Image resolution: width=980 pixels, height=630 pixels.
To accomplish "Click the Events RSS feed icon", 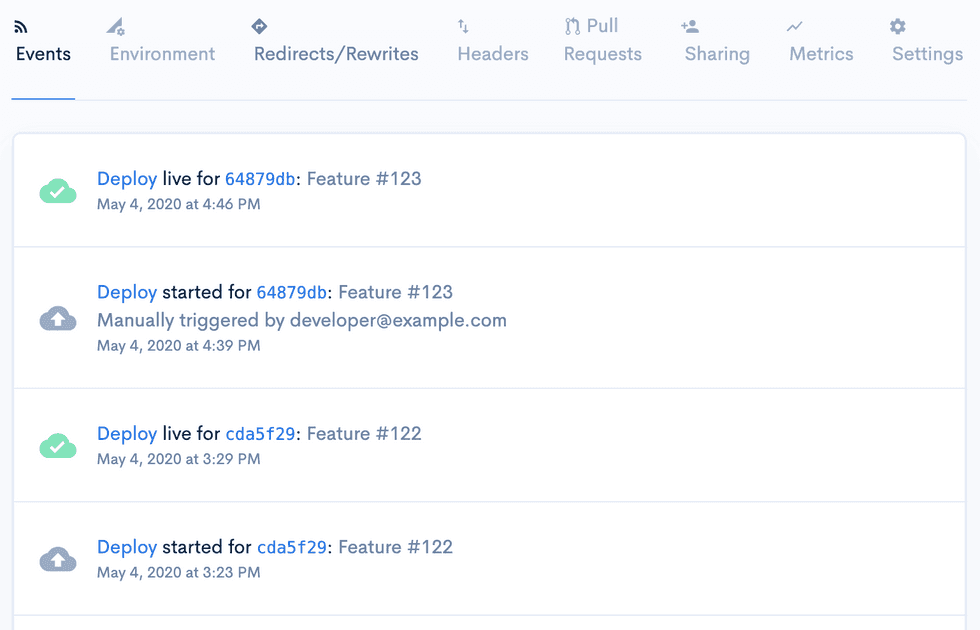I will coord(21,27).
